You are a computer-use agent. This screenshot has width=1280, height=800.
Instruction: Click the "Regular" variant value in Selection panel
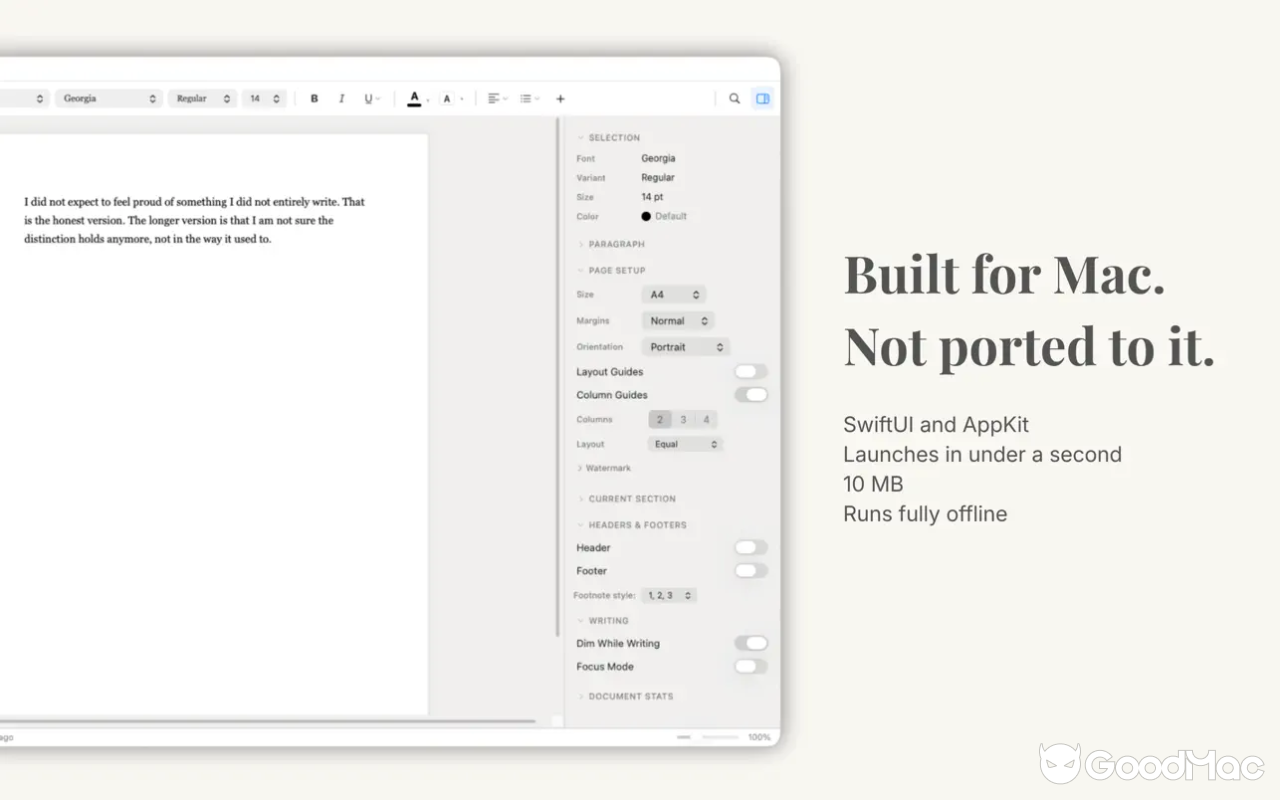tap(658, 178)
